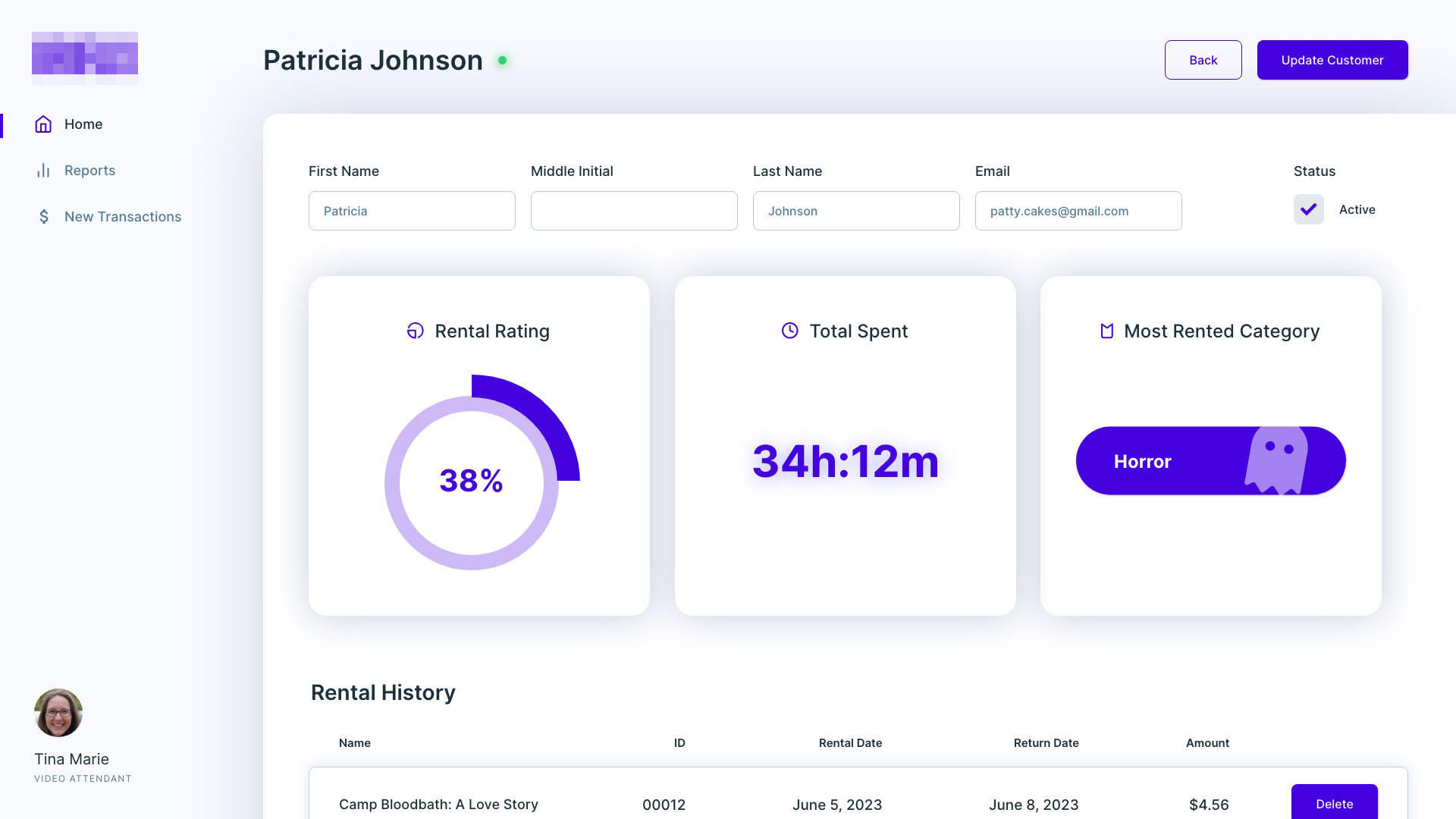Click the Rental Rating card header icon
Screen dimensions: 1456x819
[x=415, y=331]
